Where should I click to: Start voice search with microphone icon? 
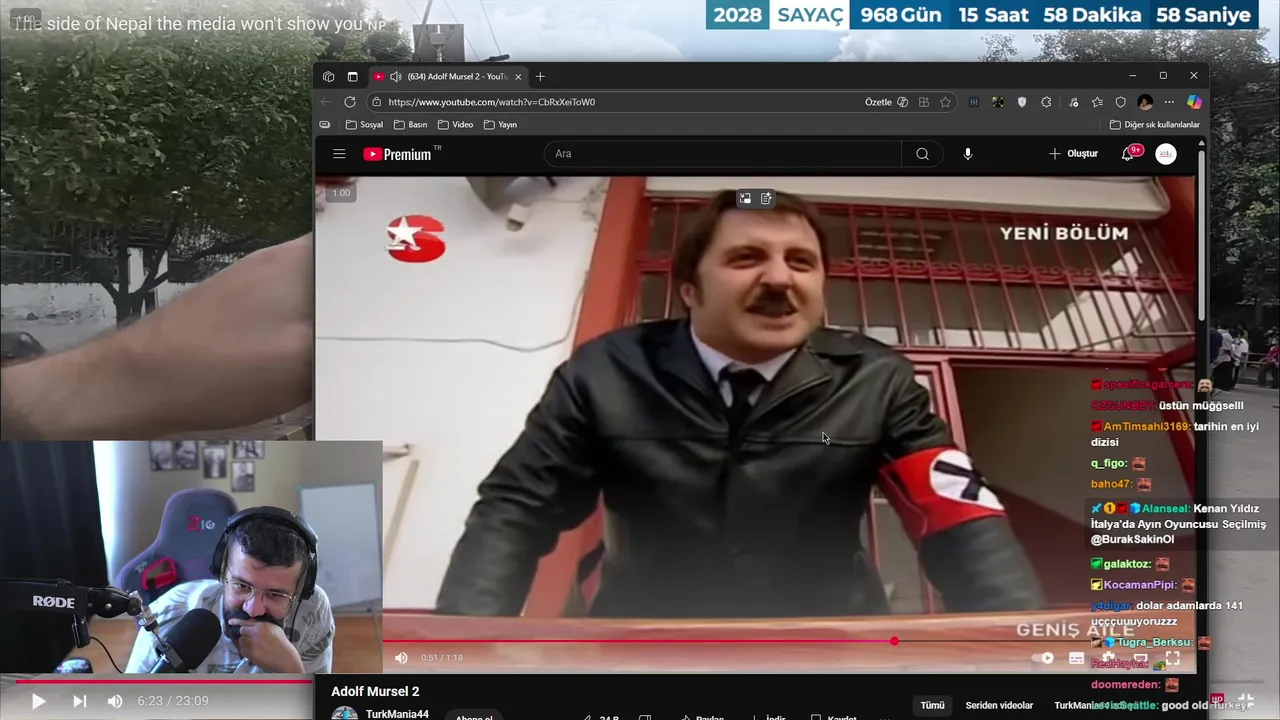coord(967,154)
